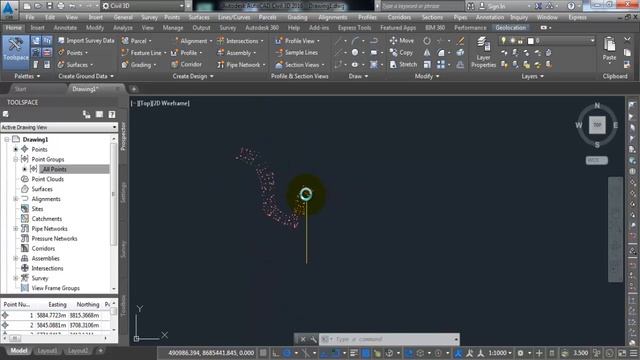Toggle the layer lock icon in Layers
The height and width of the screenshot is (360, 640).
tap(520, 40)
